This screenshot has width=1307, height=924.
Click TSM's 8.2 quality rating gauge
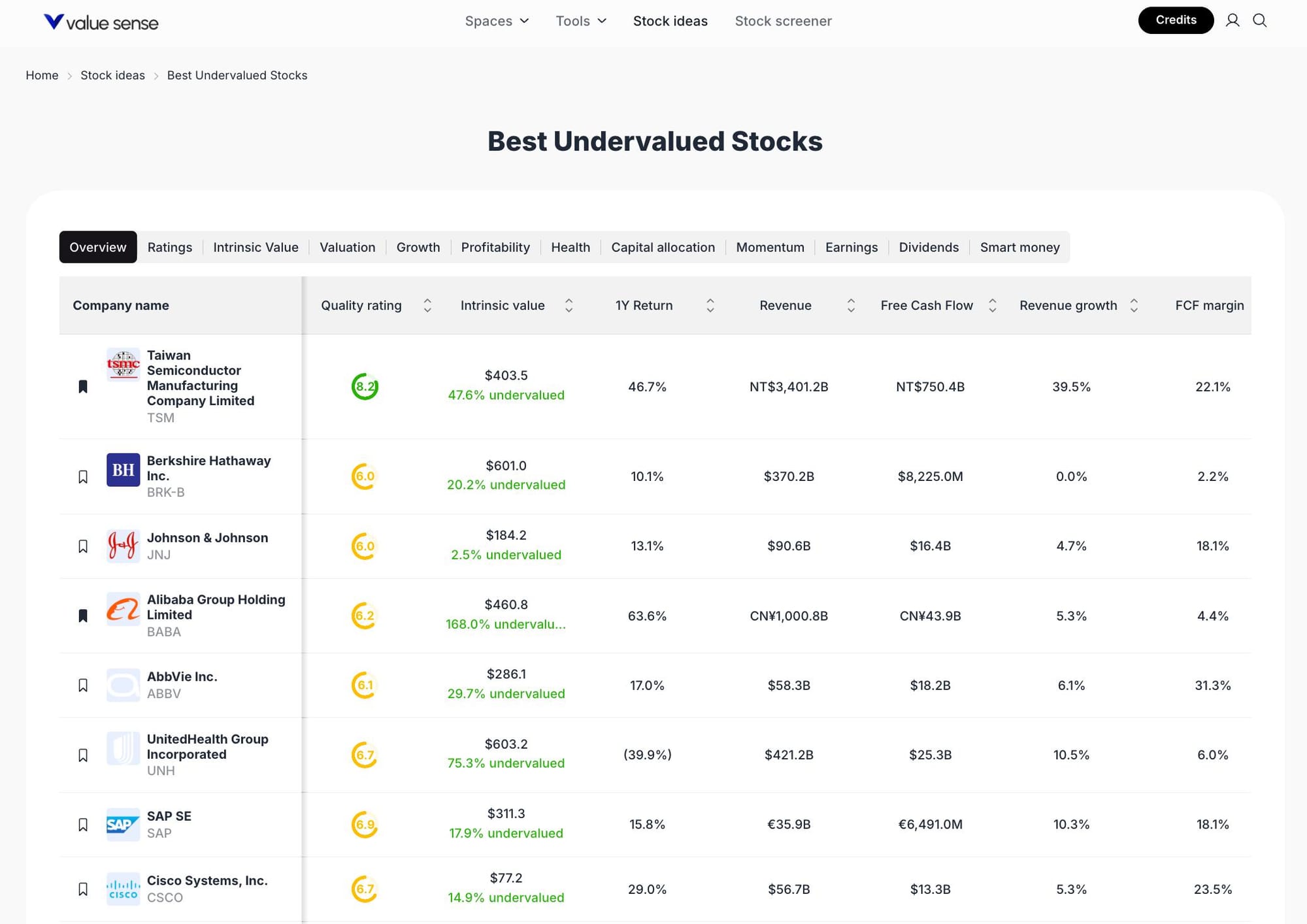tap(365, 387)
